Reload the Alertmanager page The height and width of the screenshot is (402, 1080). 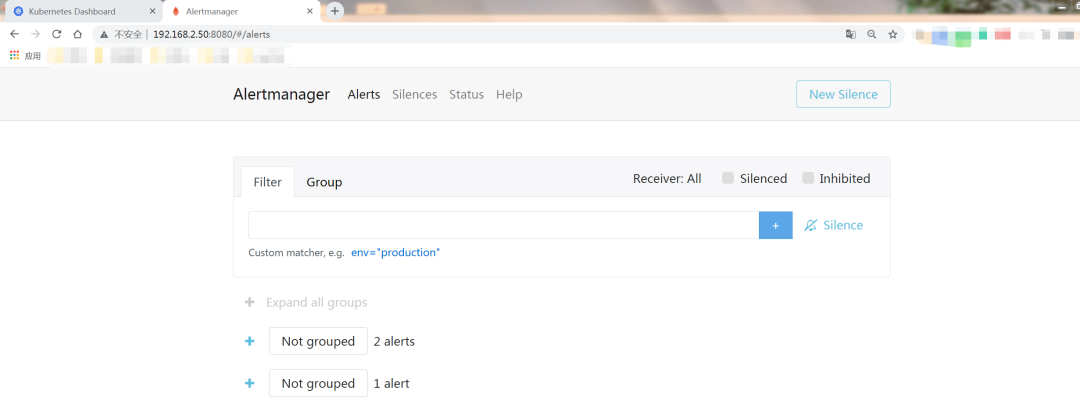(57, 34)
